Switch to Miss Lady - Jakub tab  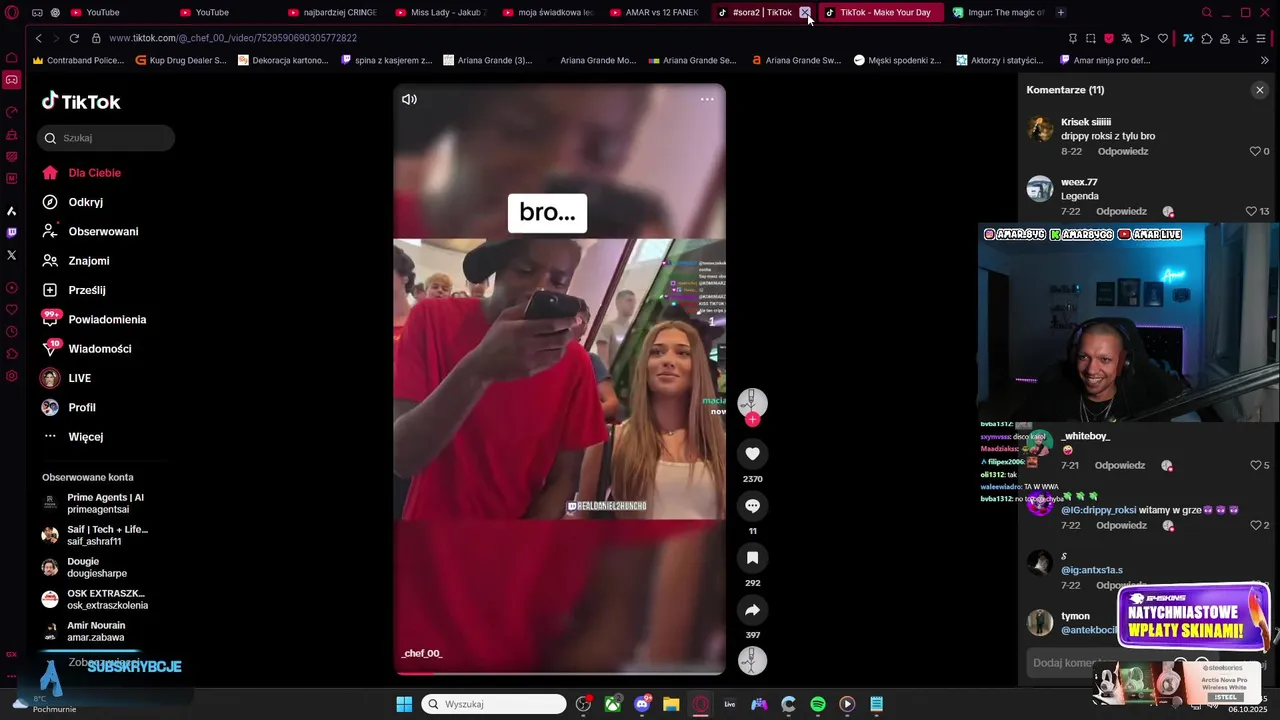443,12
